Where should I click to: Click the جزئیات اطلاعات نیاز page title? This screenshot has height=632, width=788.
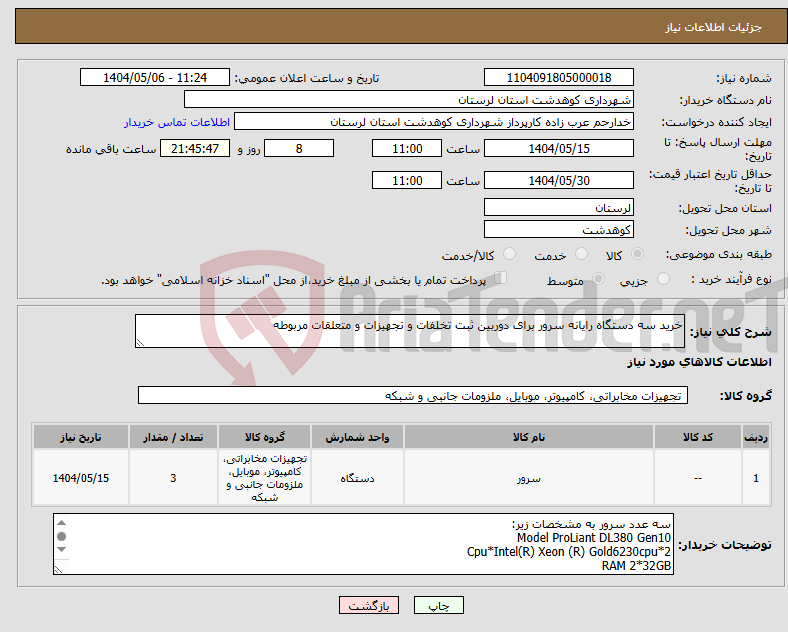tap(714, 27)
